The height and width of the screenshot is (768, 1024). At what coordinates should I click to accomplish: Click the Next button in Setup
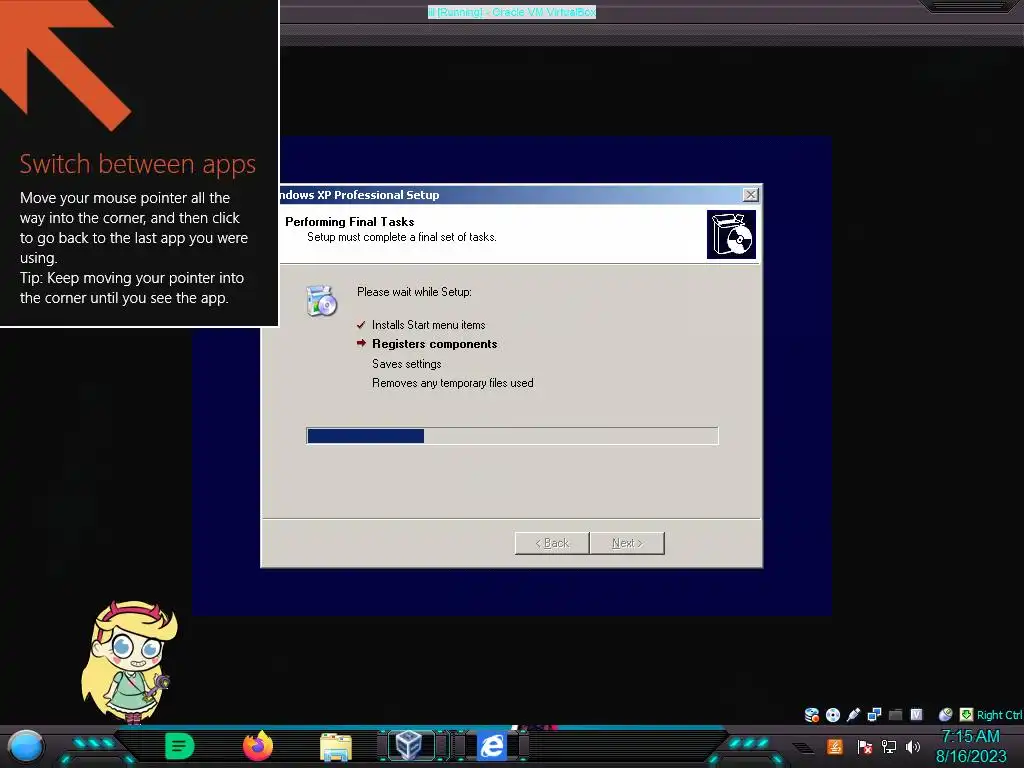click(x=627, y=543)
